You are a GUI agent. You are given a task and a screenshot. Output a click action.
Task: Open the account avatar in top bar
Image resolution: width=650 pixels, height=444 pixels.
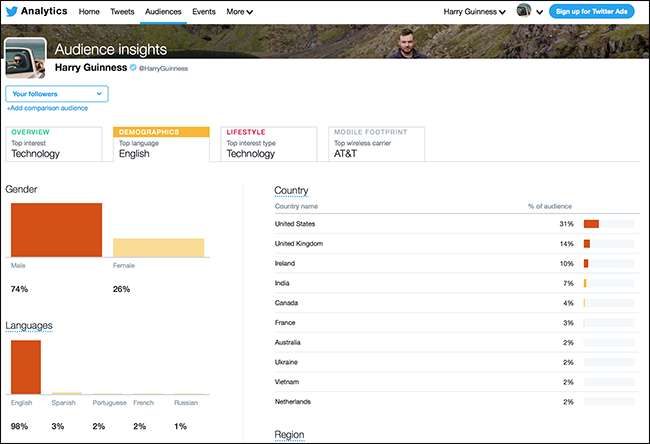pos(524,10)
